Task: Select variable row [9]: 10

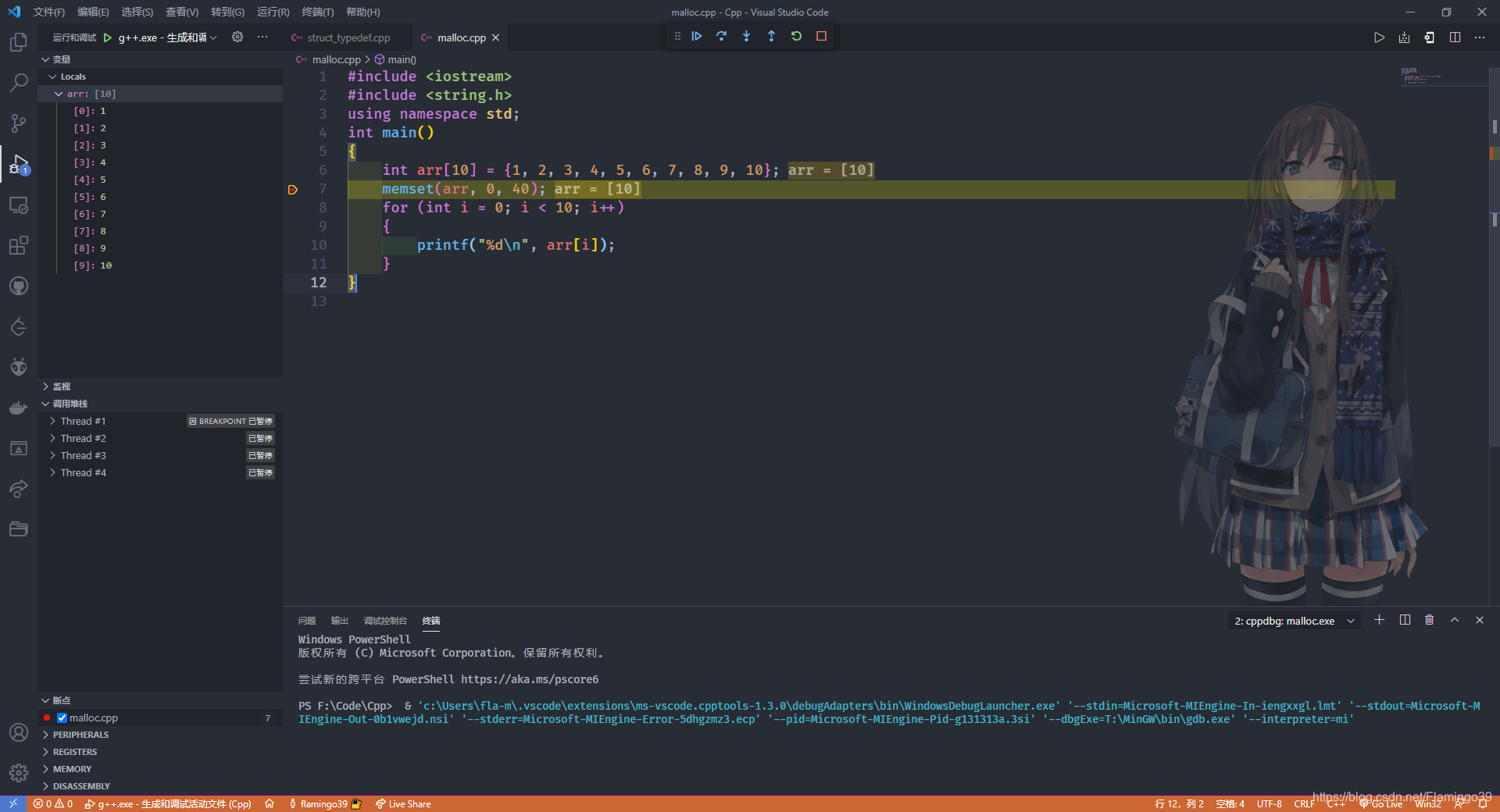Action: tap(160, 265)
